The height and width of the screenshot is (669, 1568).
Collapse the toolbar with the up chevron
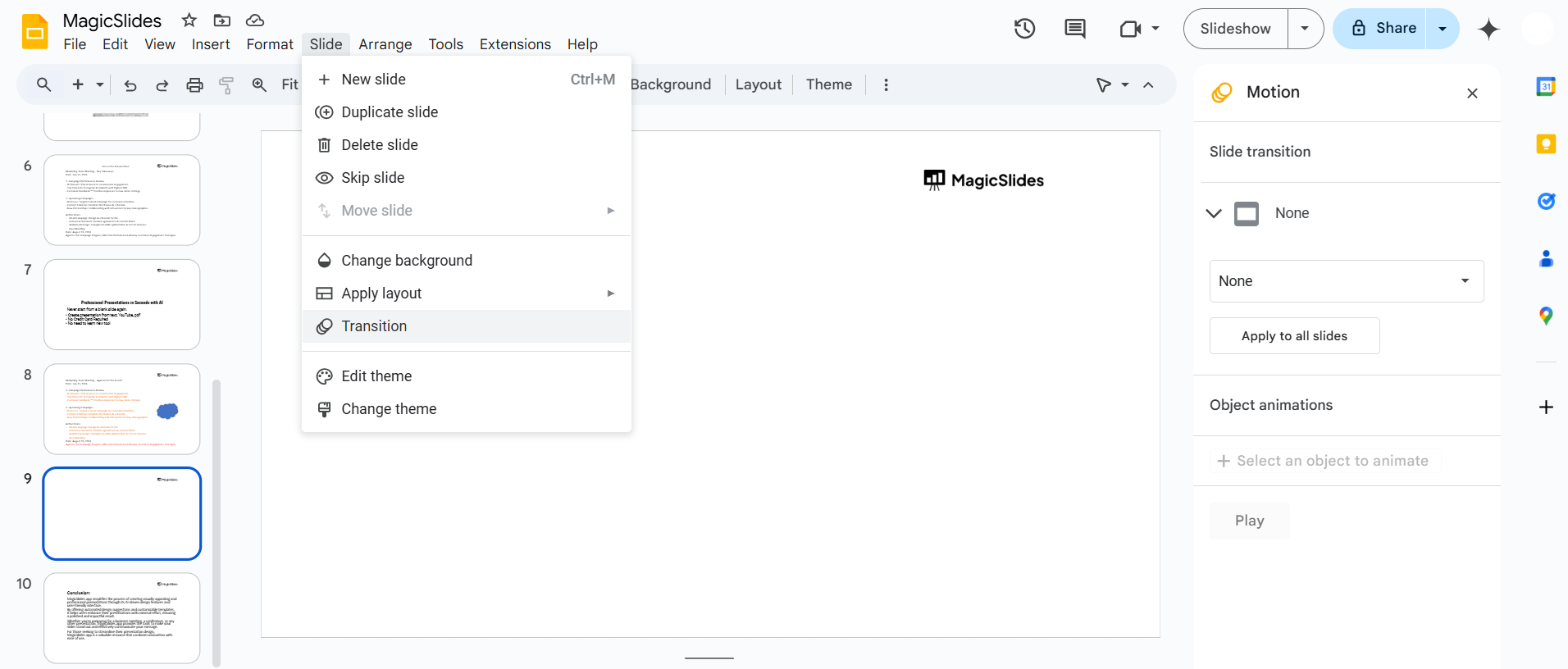click(x=1148, y=84)
